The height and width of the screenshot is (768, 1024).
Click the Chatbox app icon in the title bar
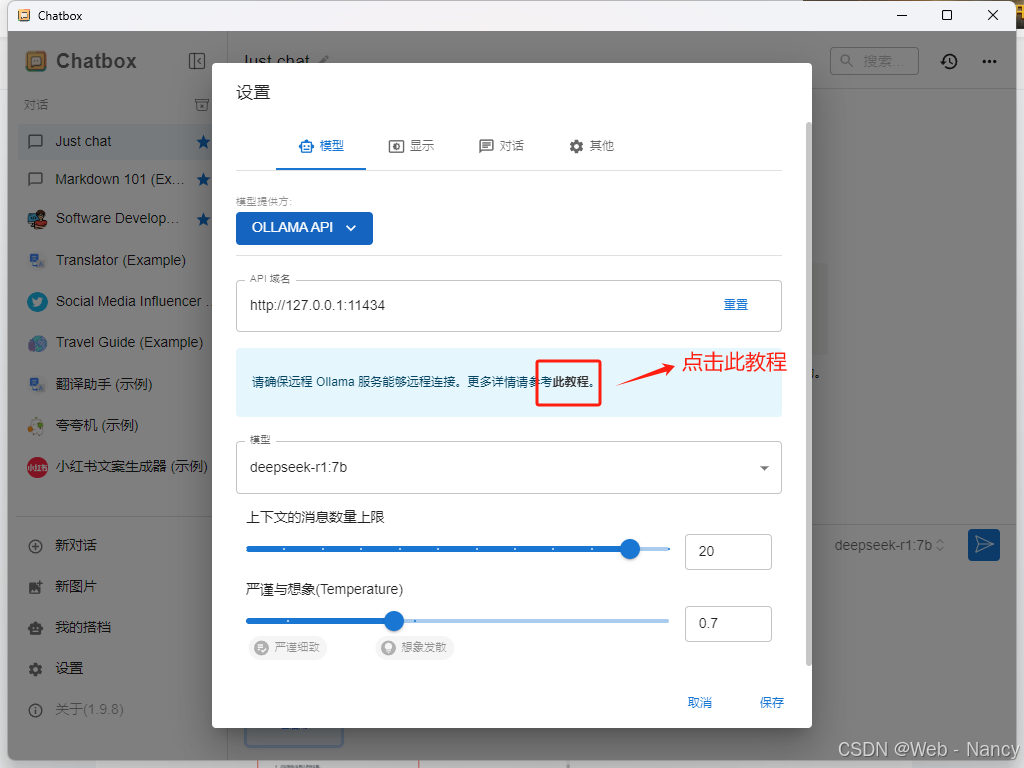(24, 15)
